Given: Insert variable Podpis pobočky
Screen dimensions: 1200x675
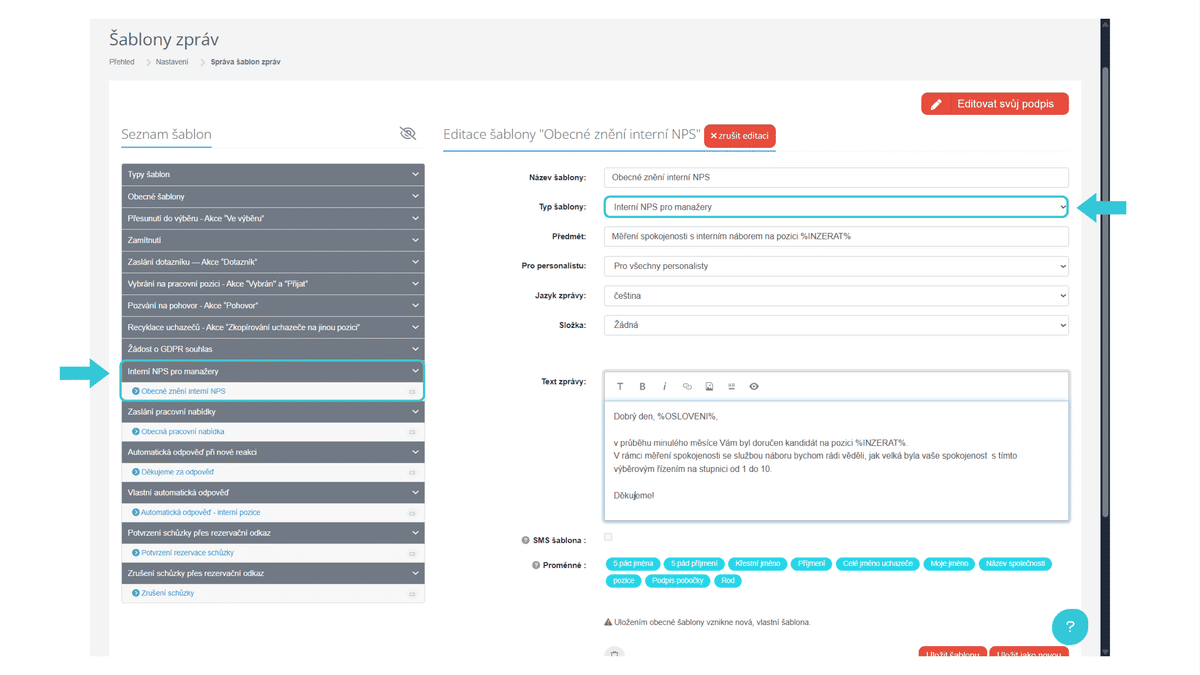Looking at the screenshot, I should click(x=679, y=581).
